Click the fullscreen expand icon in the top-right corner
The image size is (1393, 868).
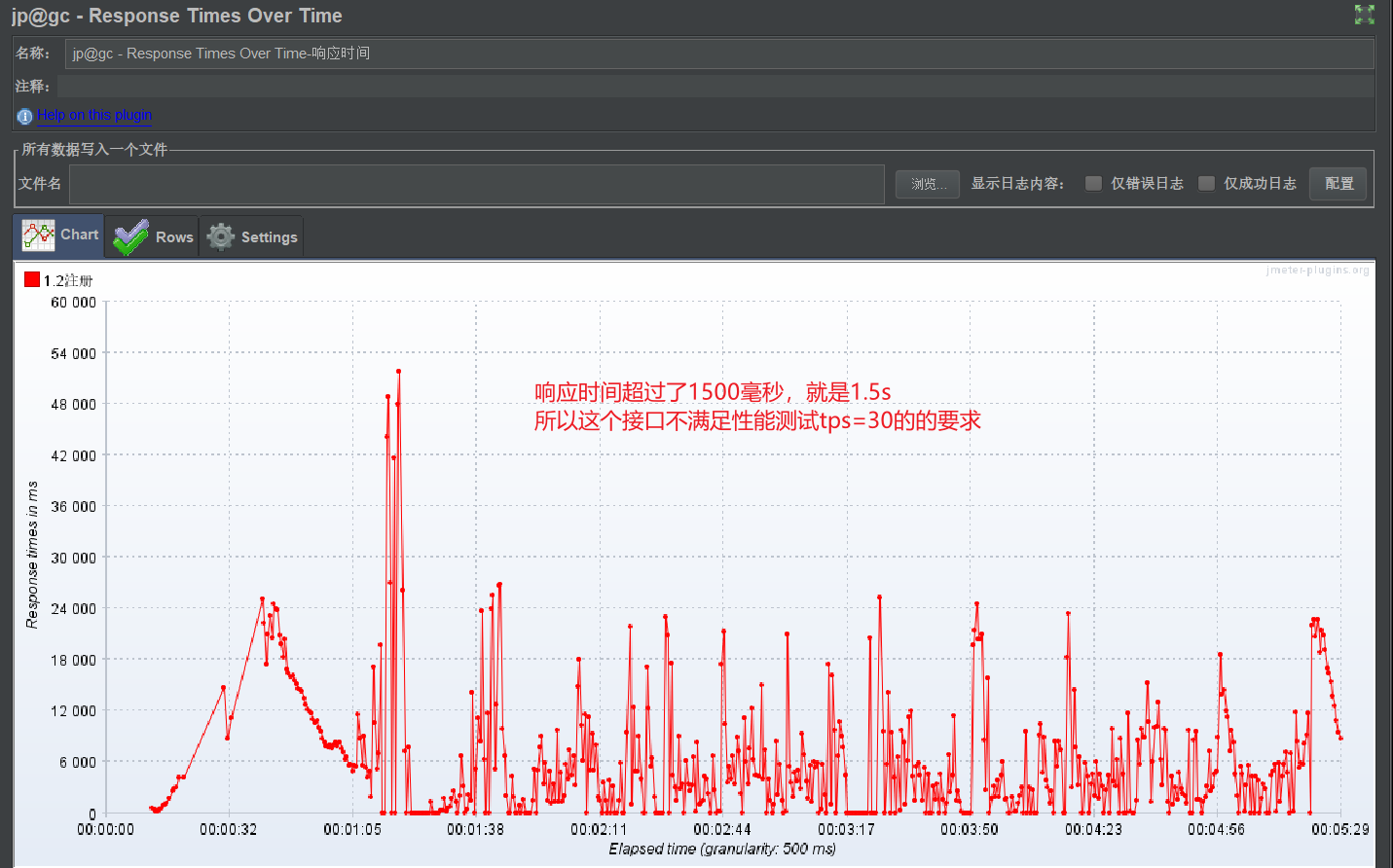pos(1364,15)
